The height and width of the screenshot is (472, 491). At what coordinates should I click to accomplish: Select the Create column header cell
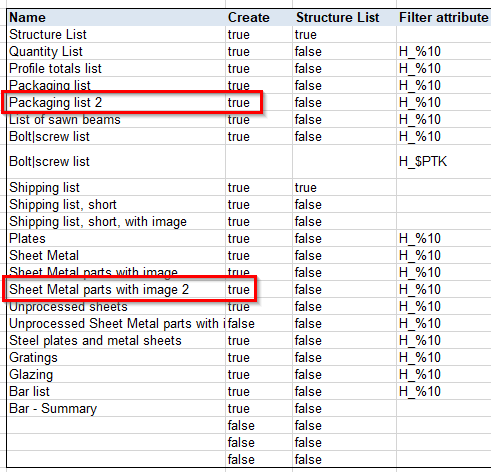point(259,17)
